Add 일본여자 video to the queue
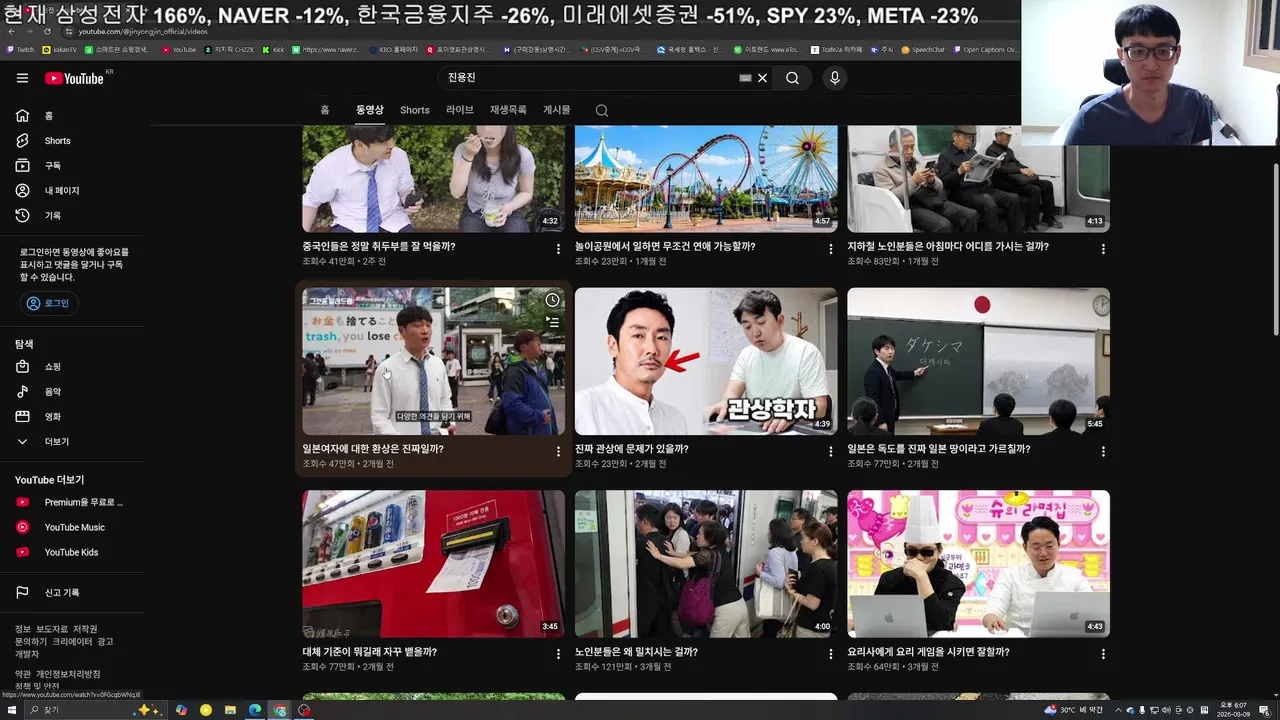Image resolution: width=1280 pixels, height=720 pixels. [552, 322]
